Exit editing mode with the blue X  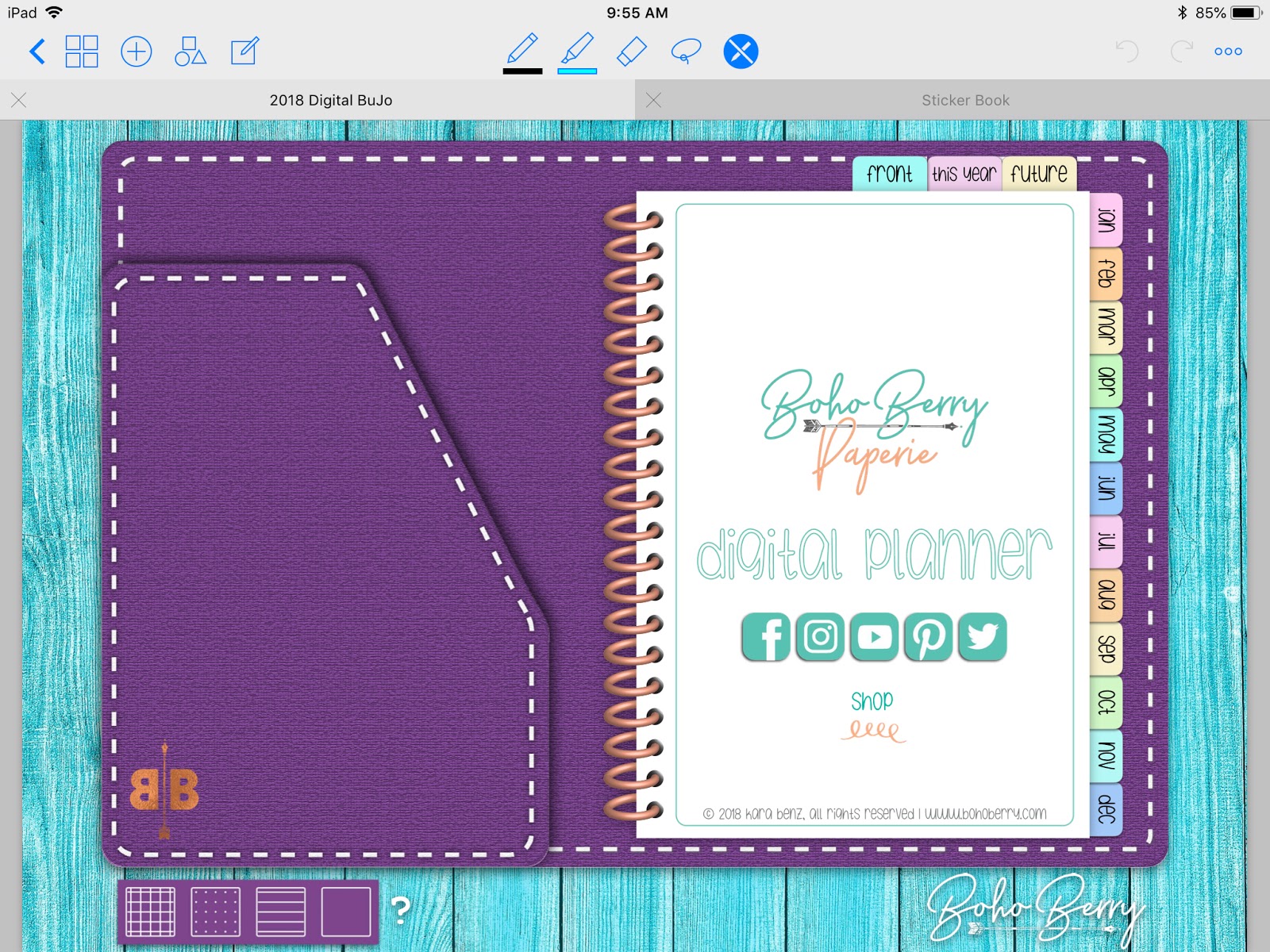click(x=740, y=51)
